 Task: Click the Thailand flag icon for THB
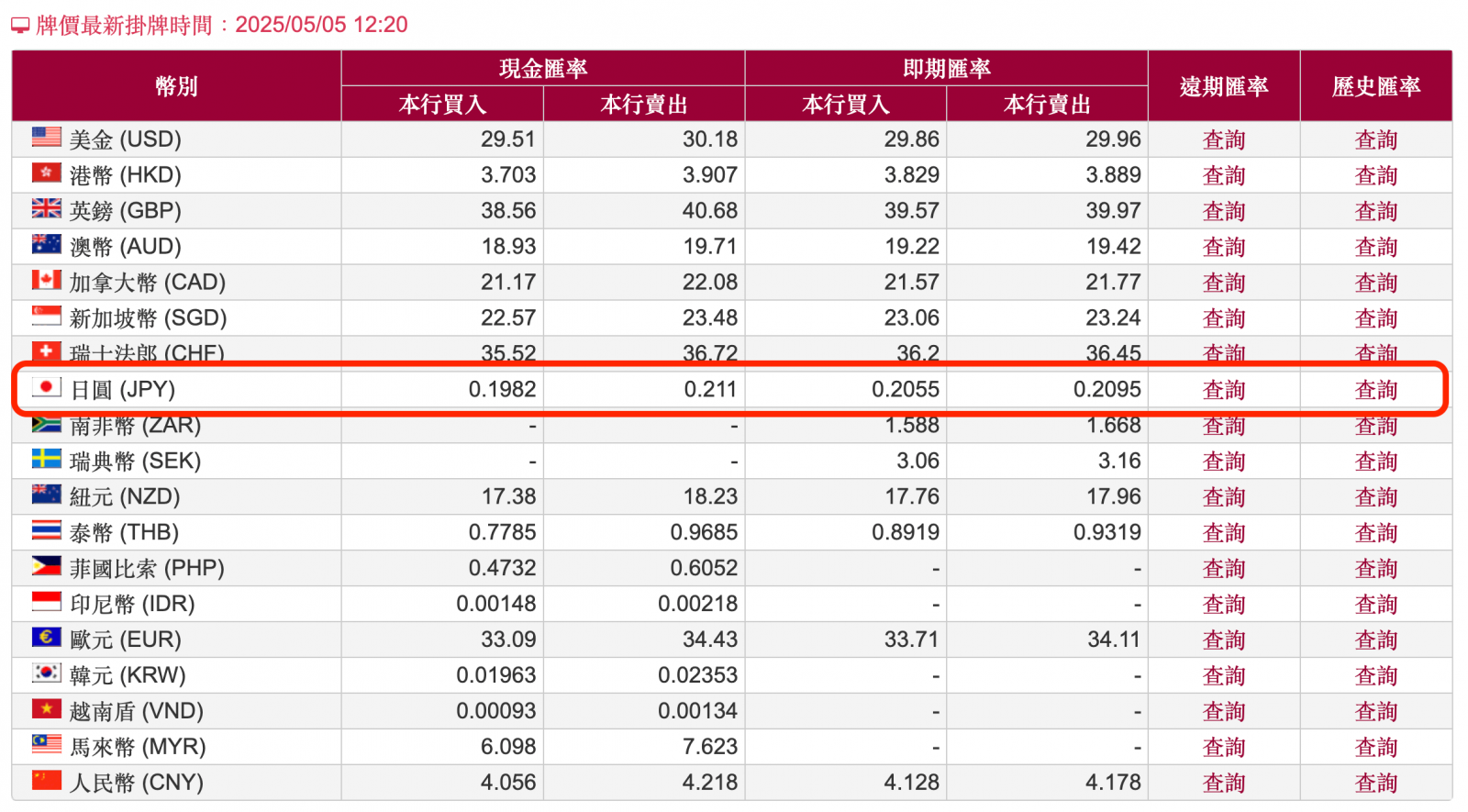point(46,530)
